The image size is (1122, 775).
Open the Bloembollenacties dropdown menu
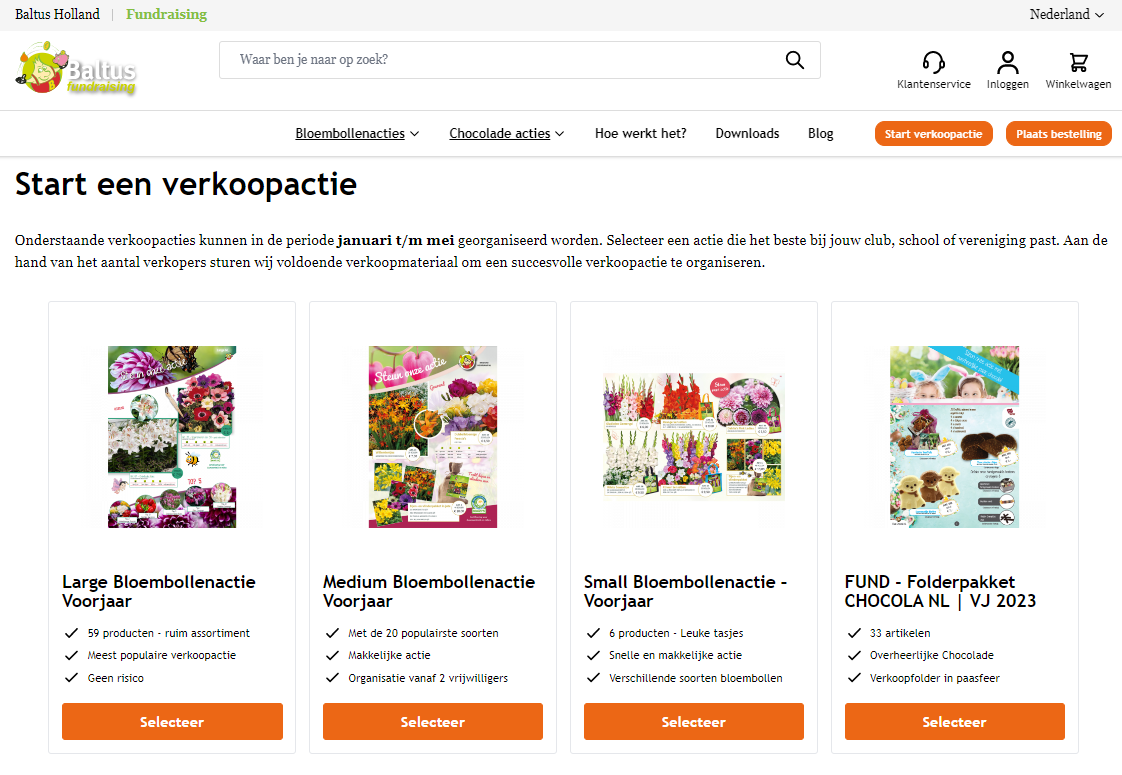coord(357,134)
